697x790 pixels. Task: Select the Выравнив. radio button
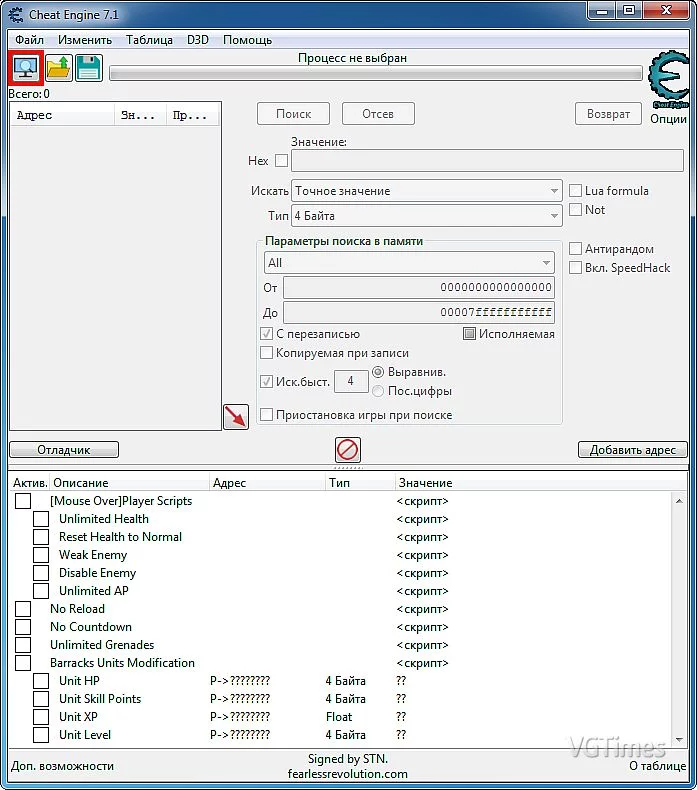pyautogui.click(x=378, y=372)
